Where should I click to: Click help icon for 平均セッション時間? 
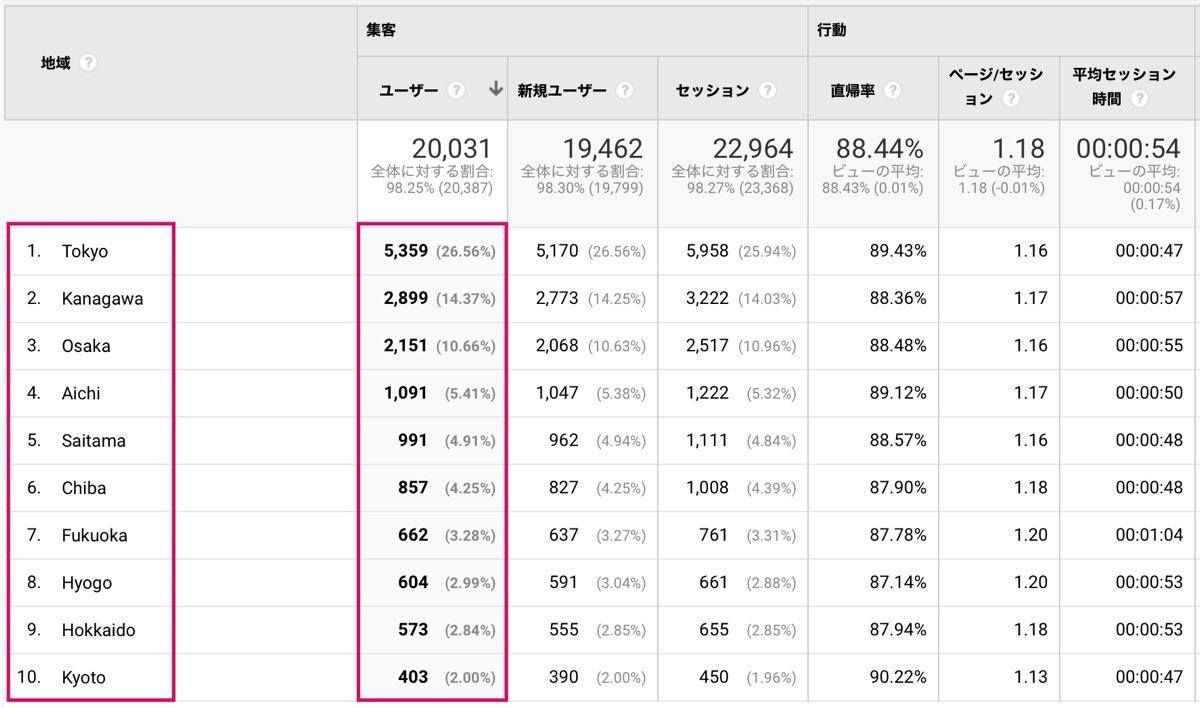(1138, 99)
